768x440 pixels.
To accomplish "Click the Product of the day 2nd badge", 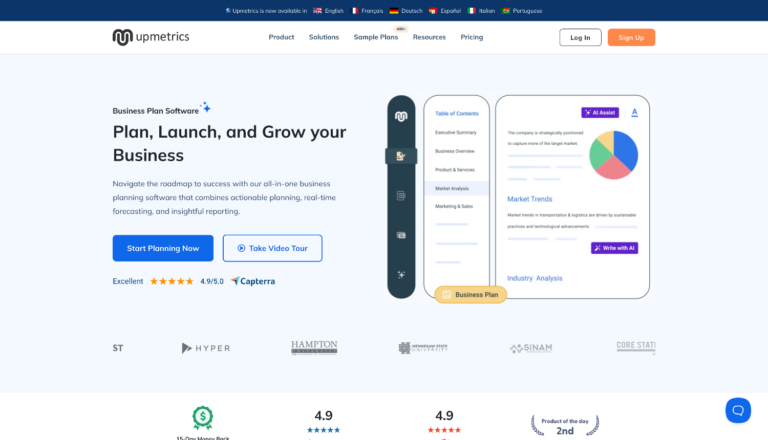I will pos(565,425).
